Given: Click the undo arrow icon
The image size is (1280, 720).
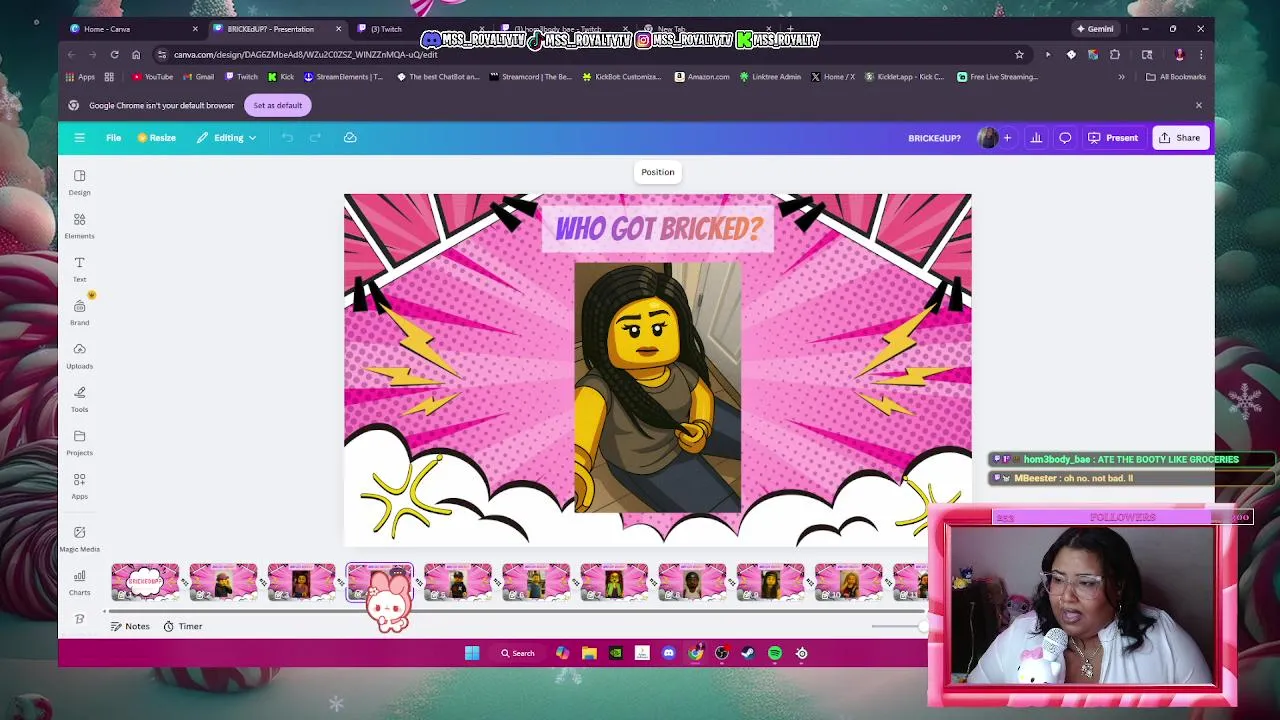Looking at the screenshot, I should pyautogui.click(x=287, y=138).
